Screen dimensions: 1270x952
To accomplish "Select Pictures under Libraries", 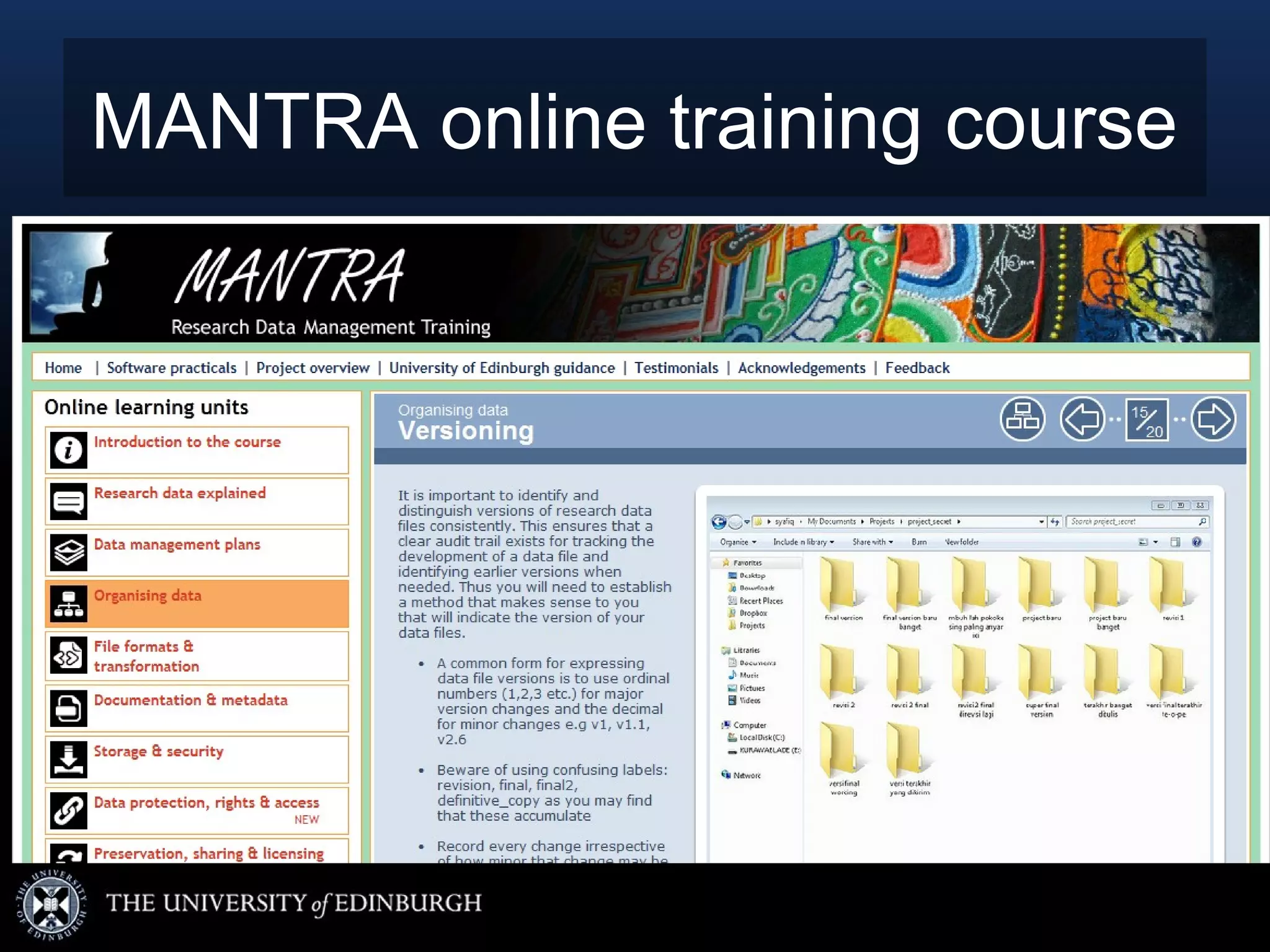I will tap(746, 688).
